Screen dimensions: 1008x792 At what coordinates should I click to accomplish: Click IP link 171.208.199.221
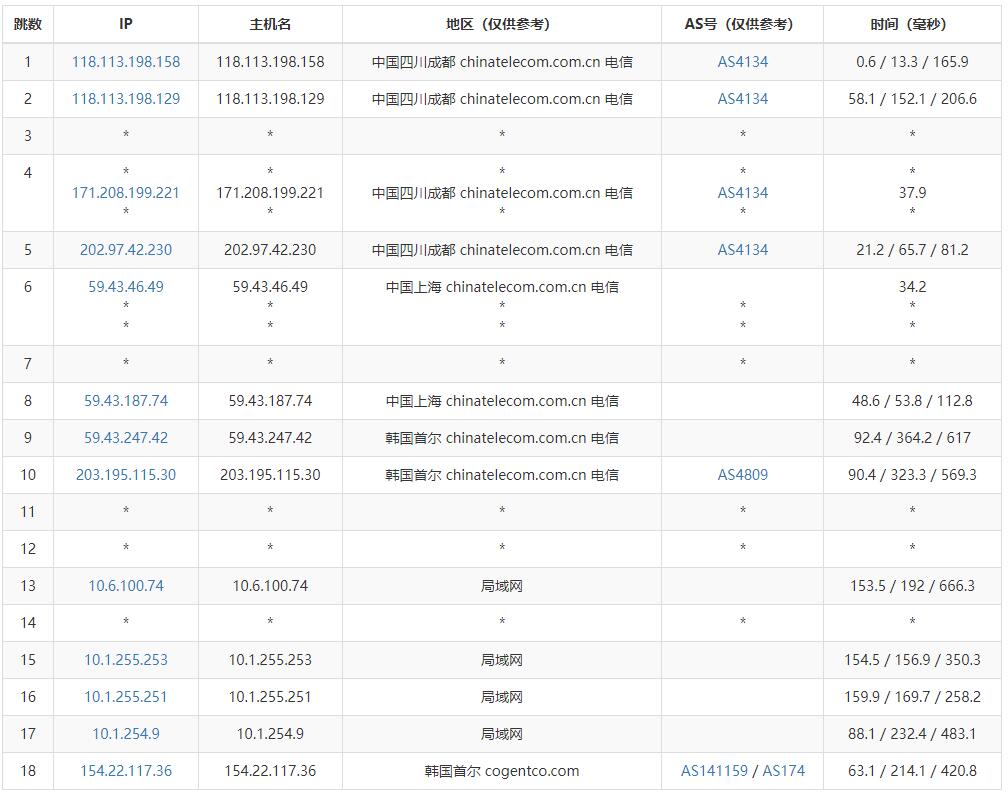(126, 192)
